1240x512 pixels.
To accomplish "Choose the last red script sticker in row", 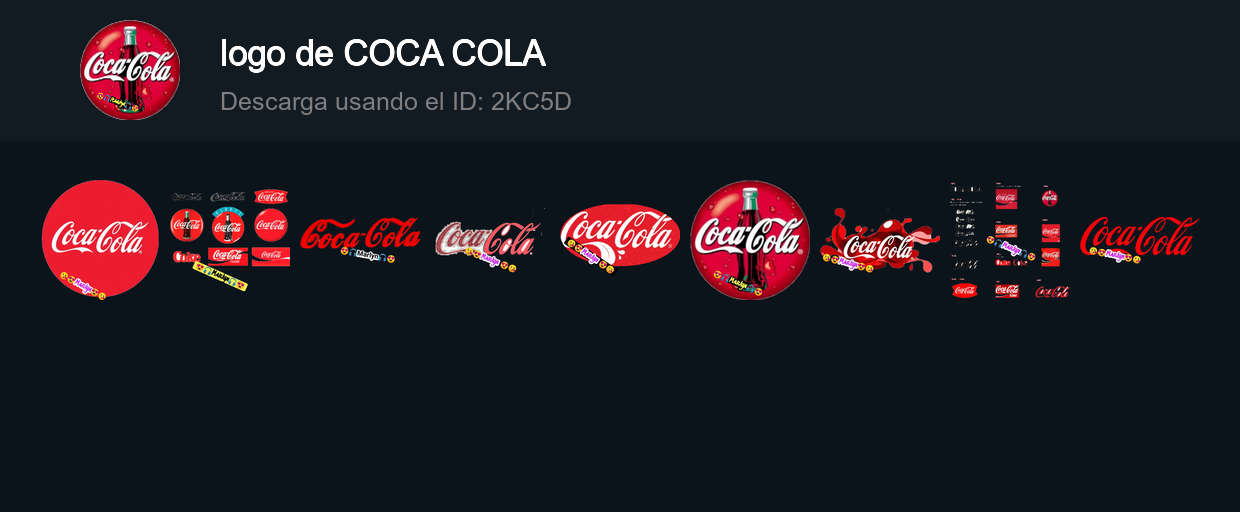I will tap(1140, 240).
